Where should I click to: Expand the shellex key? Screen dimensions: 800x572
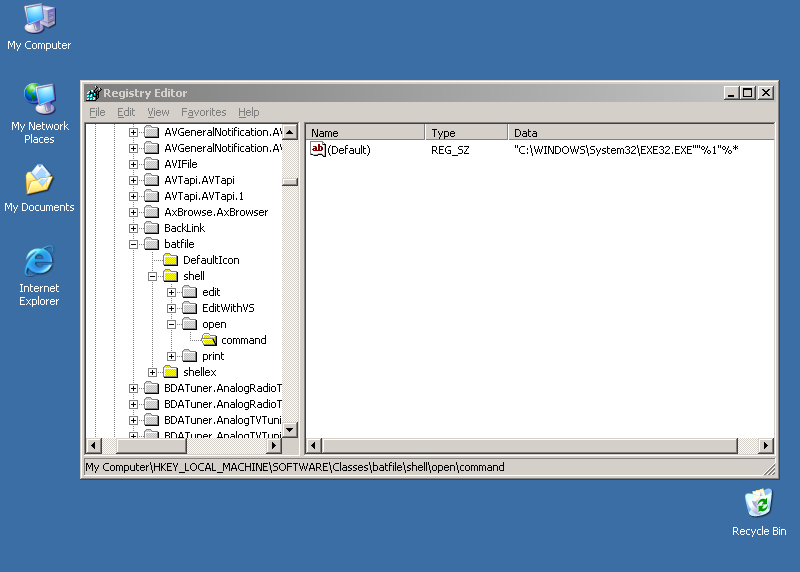152,372
